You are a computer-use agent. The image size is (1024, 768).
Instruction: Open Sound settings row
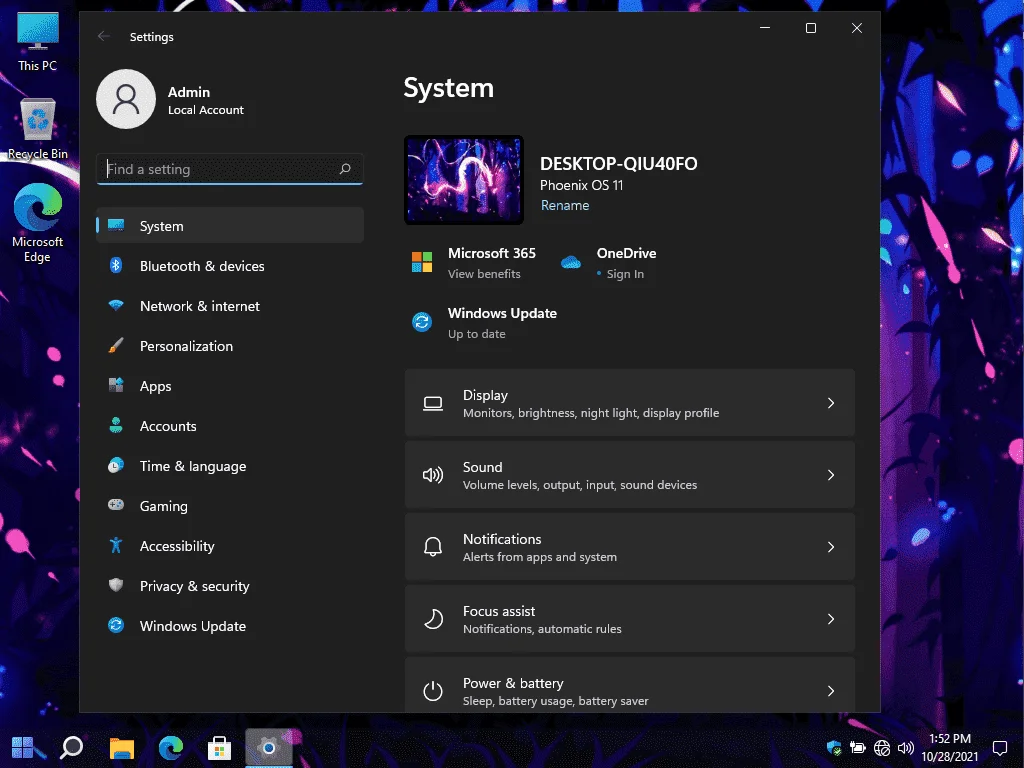click(630, 475)
